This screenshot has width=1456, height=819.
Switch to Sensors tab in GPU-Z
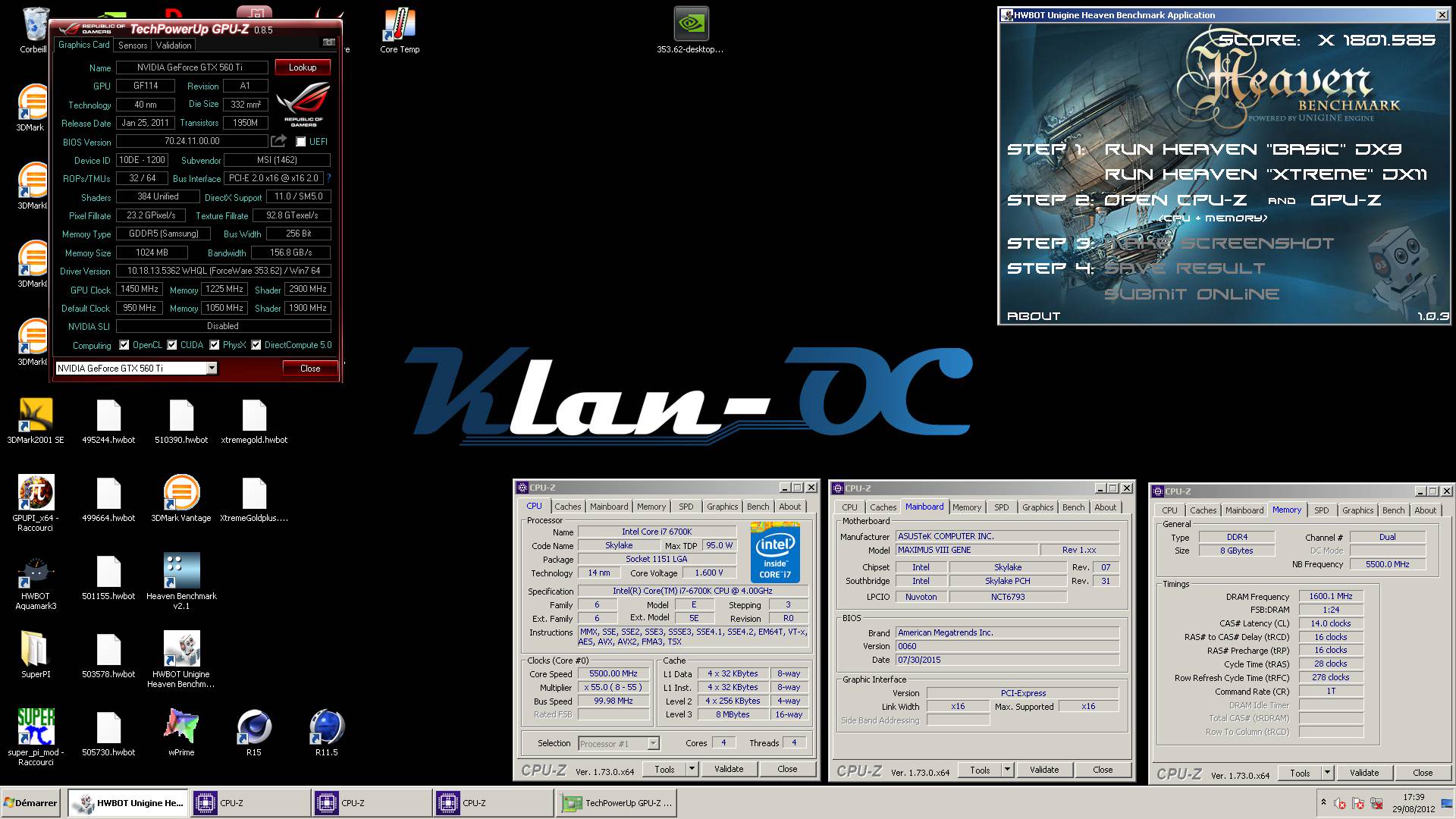[133, 45]
